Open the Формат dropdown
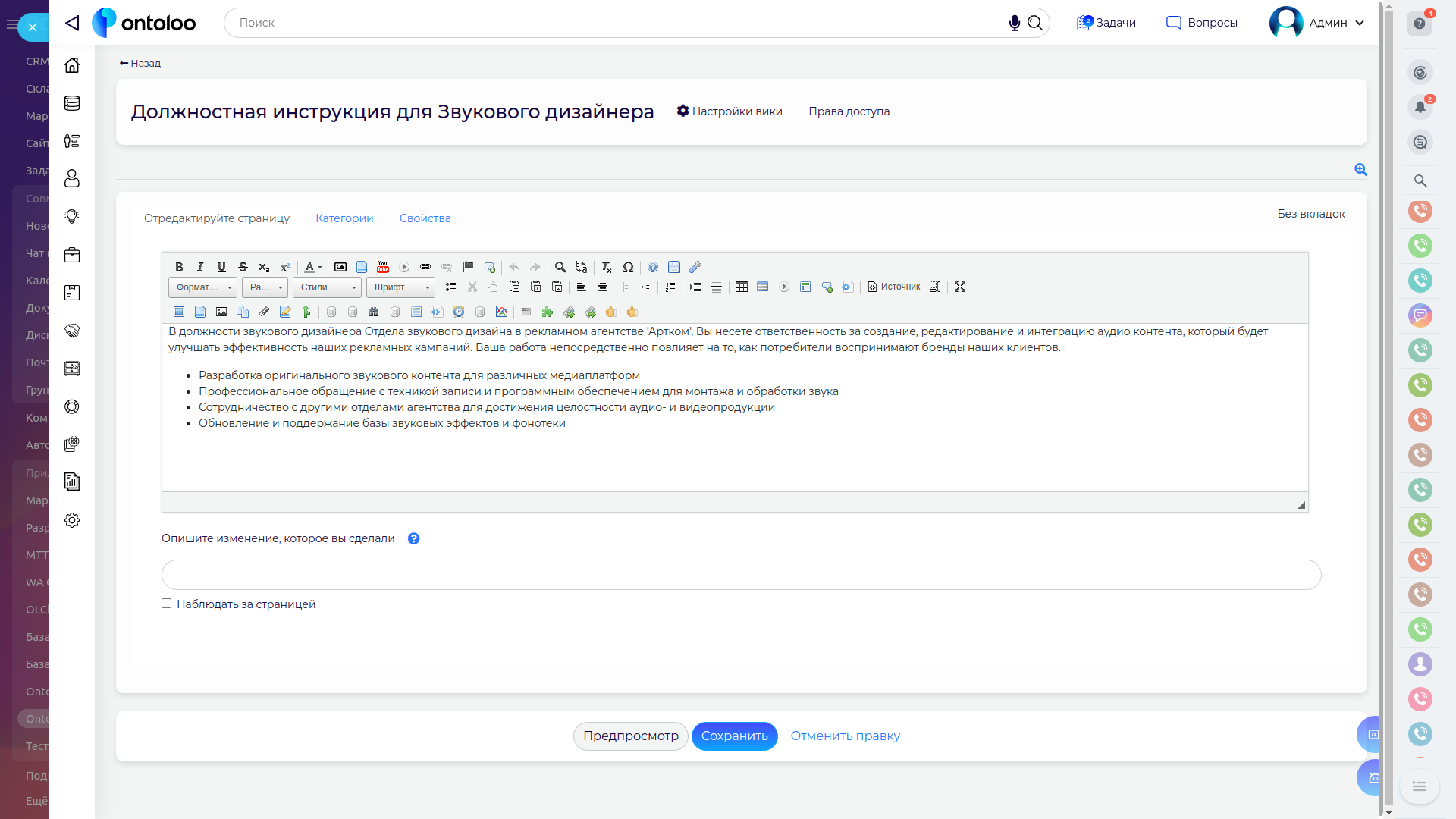 202,287
